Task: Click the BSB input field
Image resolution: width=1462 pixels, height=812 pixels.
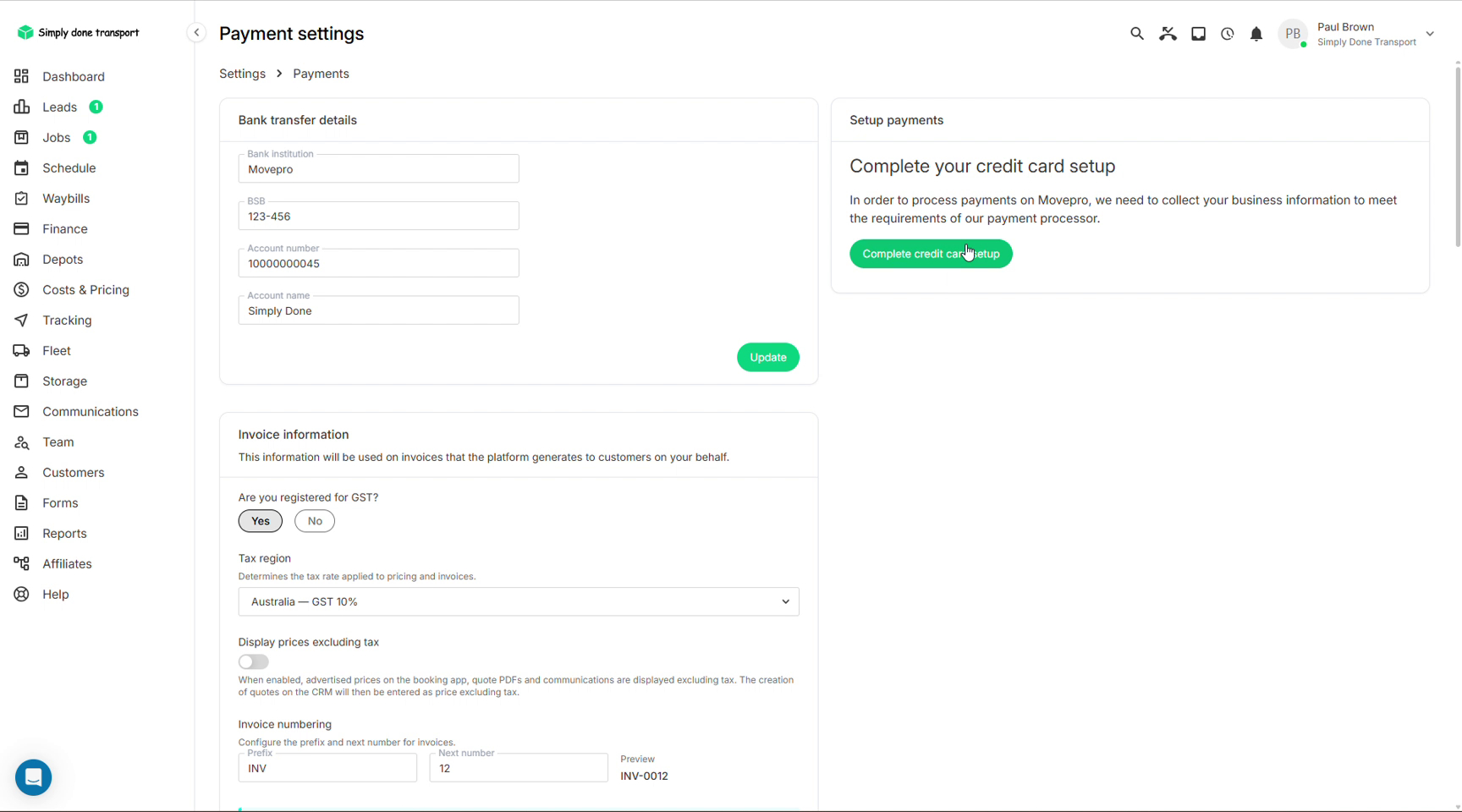Action: tap(378, 216)
